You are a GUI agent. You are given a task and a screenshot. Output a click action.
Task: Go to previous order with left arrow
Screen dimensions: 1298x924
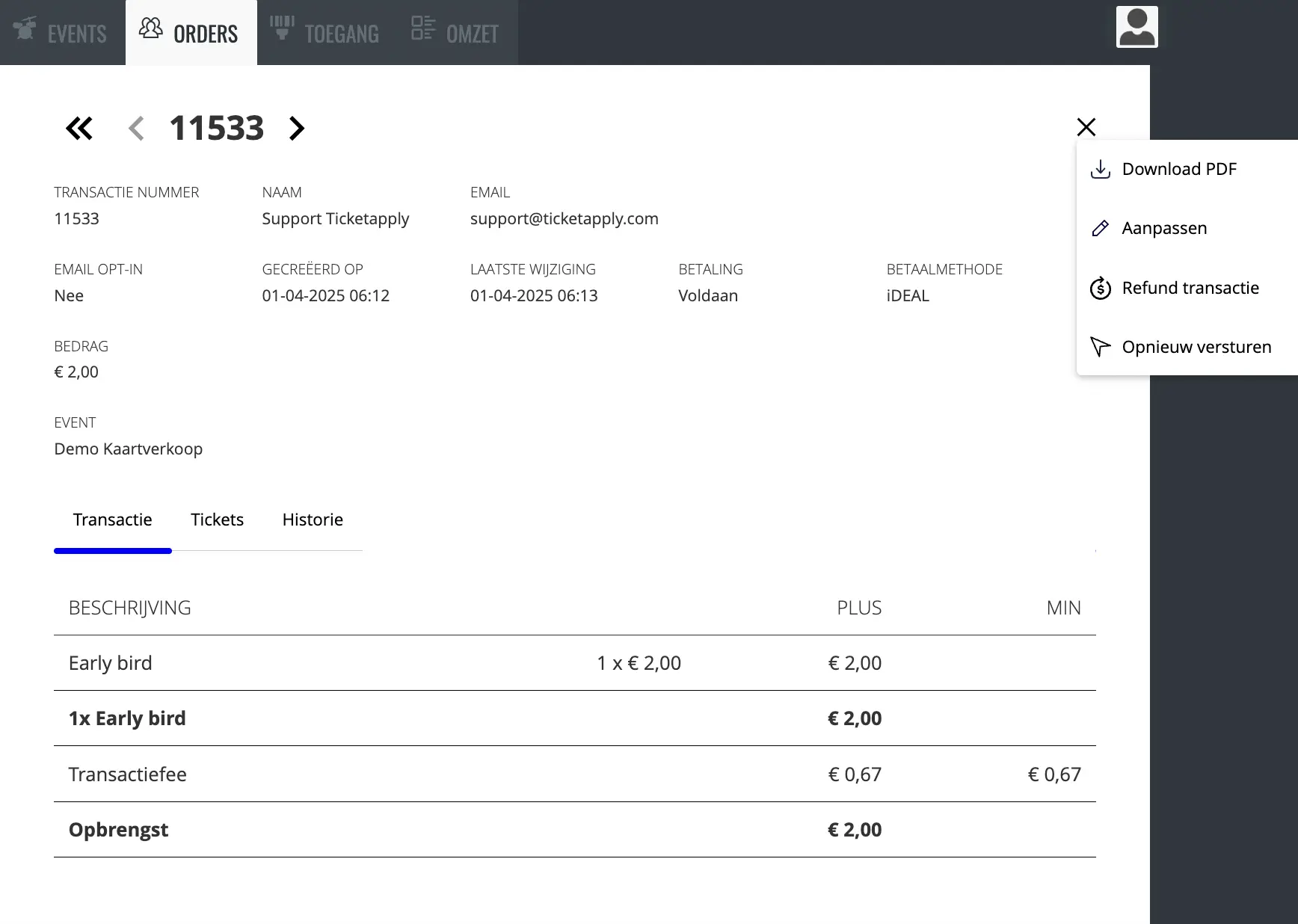(x=136, y=128)
